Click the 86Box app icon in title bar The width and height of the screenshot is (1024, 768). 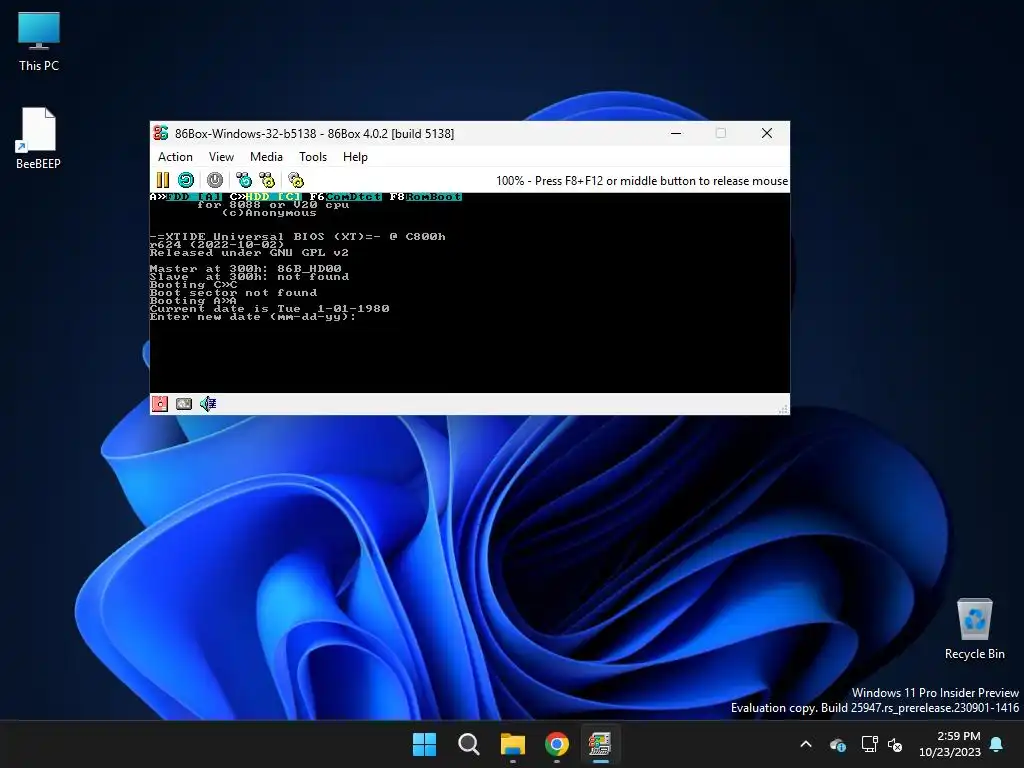pos(161,133)
